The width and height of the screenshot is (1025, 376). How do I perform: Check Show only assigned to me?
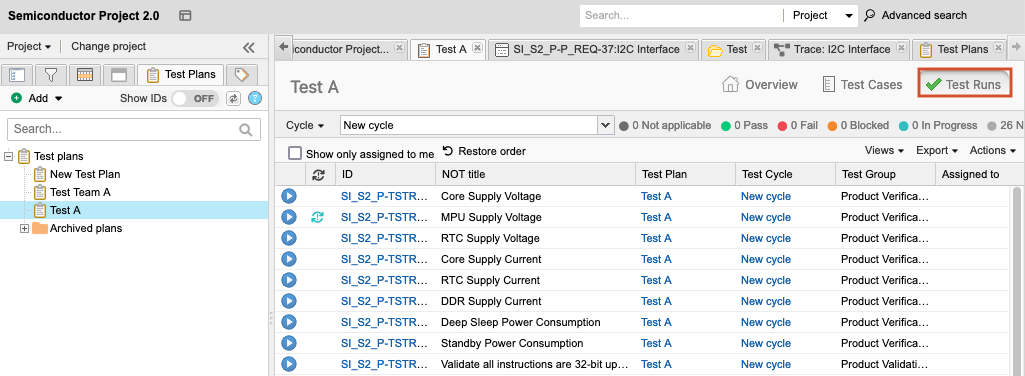(x=295, y=154)
